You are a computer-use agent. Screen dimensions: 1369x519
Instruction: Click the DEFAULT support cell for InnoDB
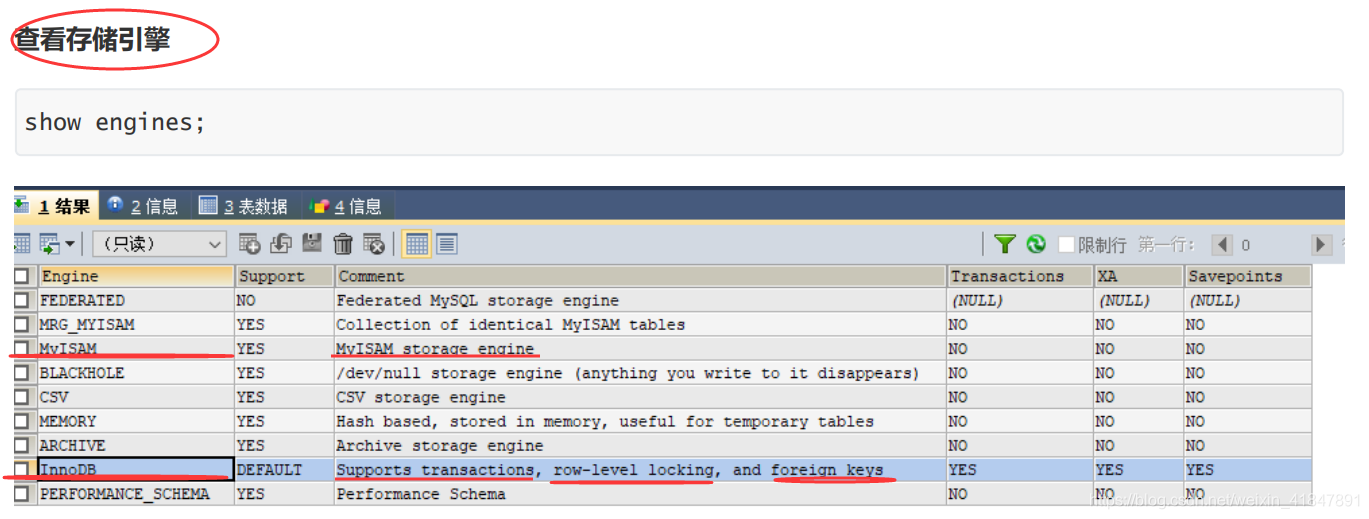pos(284,469)
